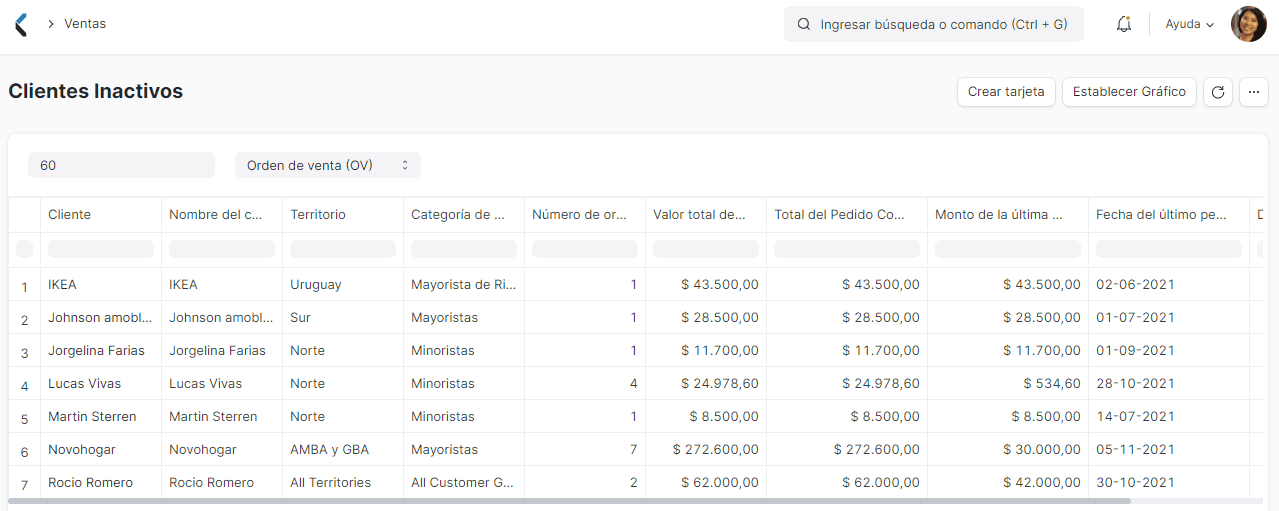The width and height of the screenshot is (1279, 511).
Task: Click the Cliente column header
Action: coord(100,214)
